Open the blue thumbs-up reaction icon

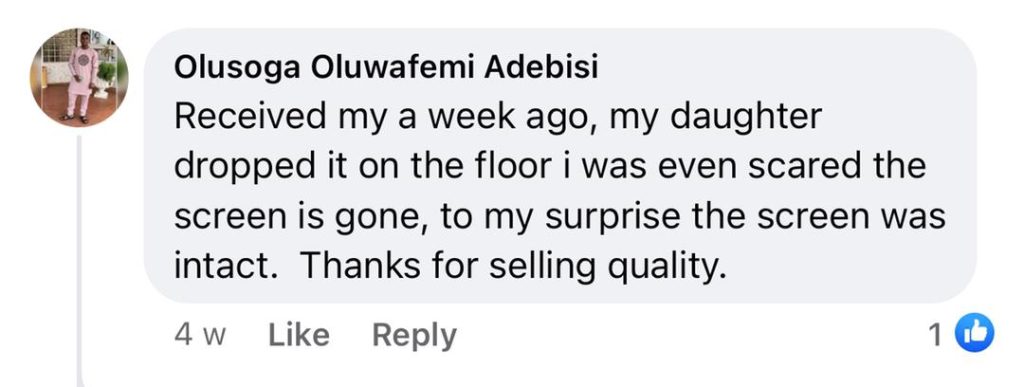coord(974,333)
